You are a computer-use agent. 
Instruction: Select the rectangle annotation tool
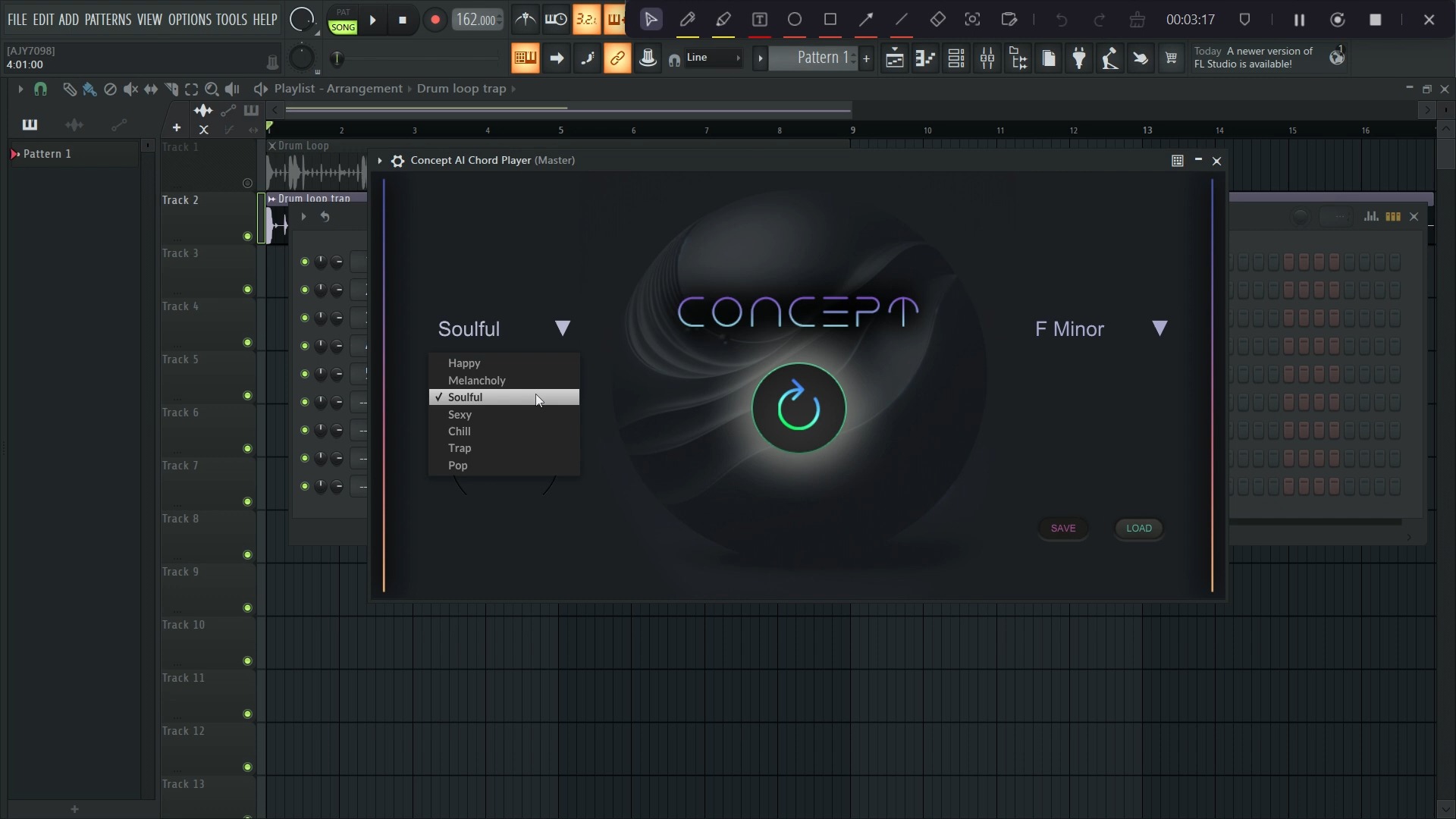830,20
